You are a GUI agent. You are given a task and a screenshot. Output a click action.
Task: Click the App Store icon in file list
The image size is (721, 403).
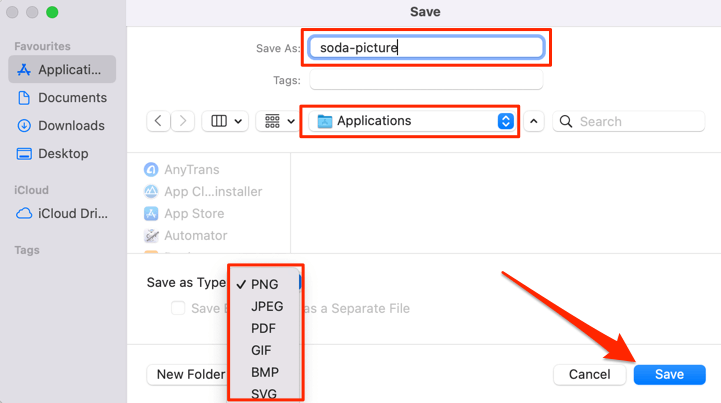point(152,214)
